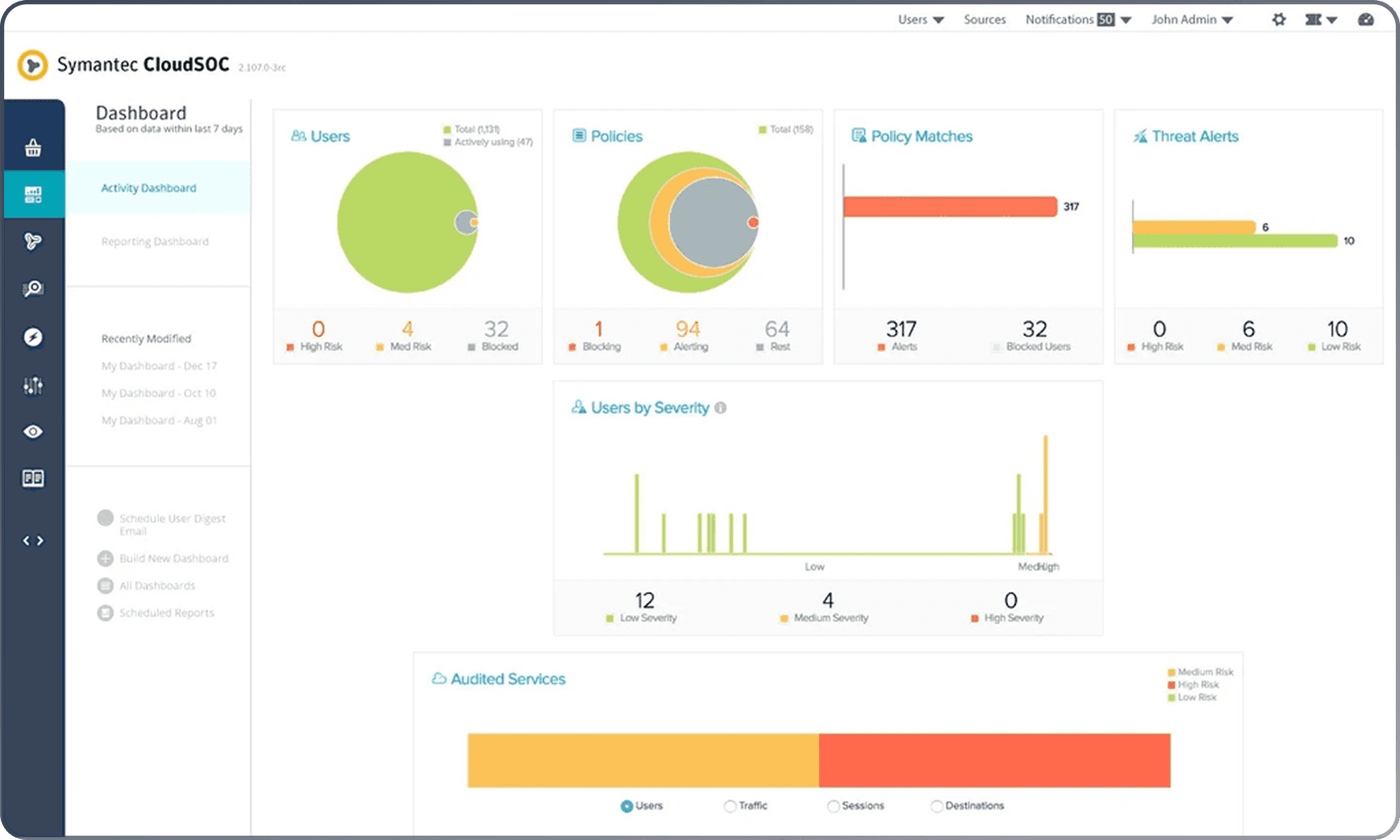The height and width of the screenshot is (840, 1400).
Task: Expand the Users dropdown in top bar
Action: 920,20
